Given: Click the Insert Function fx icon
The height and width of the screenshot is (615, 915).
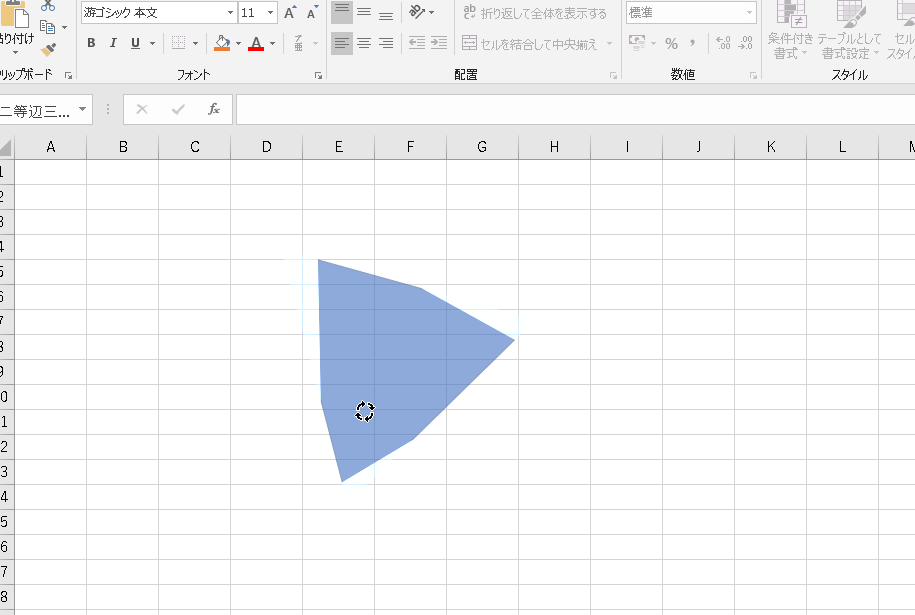Looking at the screenshot, I should [x=213, y=109].
